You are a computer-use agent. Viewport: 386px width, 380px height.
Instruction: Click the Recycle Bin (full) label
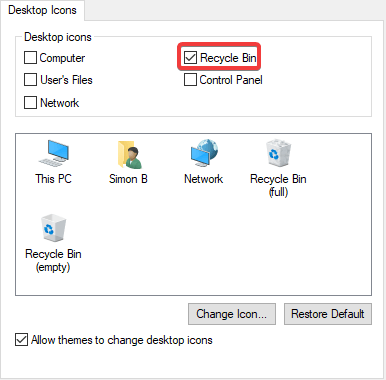pos(278,185)
